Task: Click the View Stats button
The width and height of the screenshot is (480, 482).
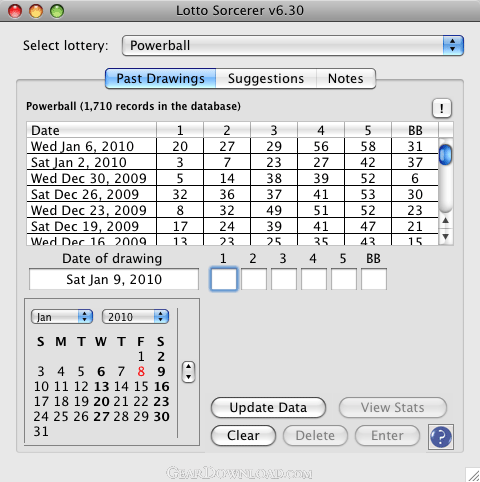Action: (x=393, y=407)
